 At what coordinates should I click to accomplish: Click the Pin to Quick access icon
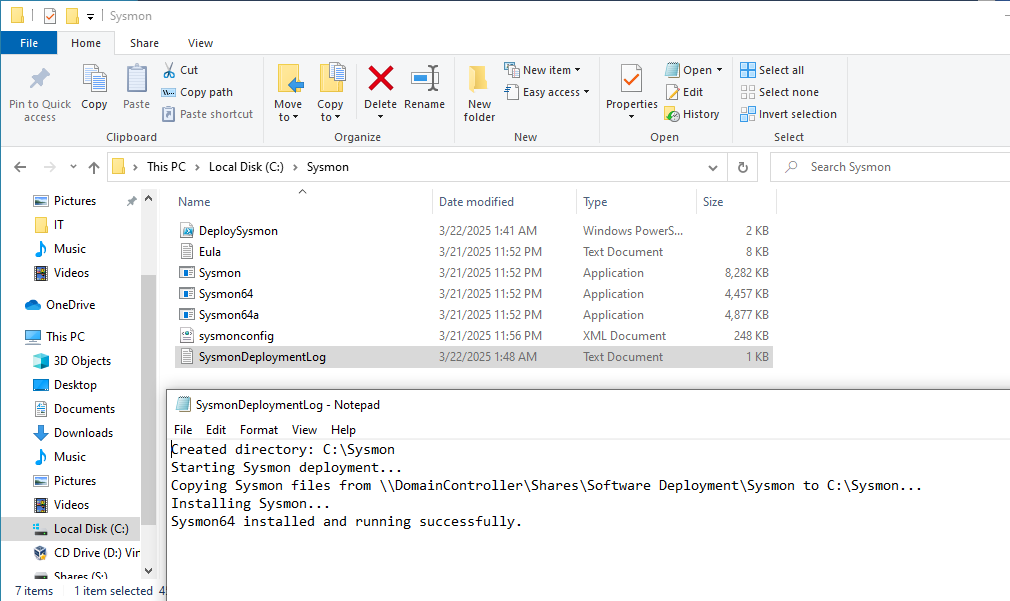point(40,80)
